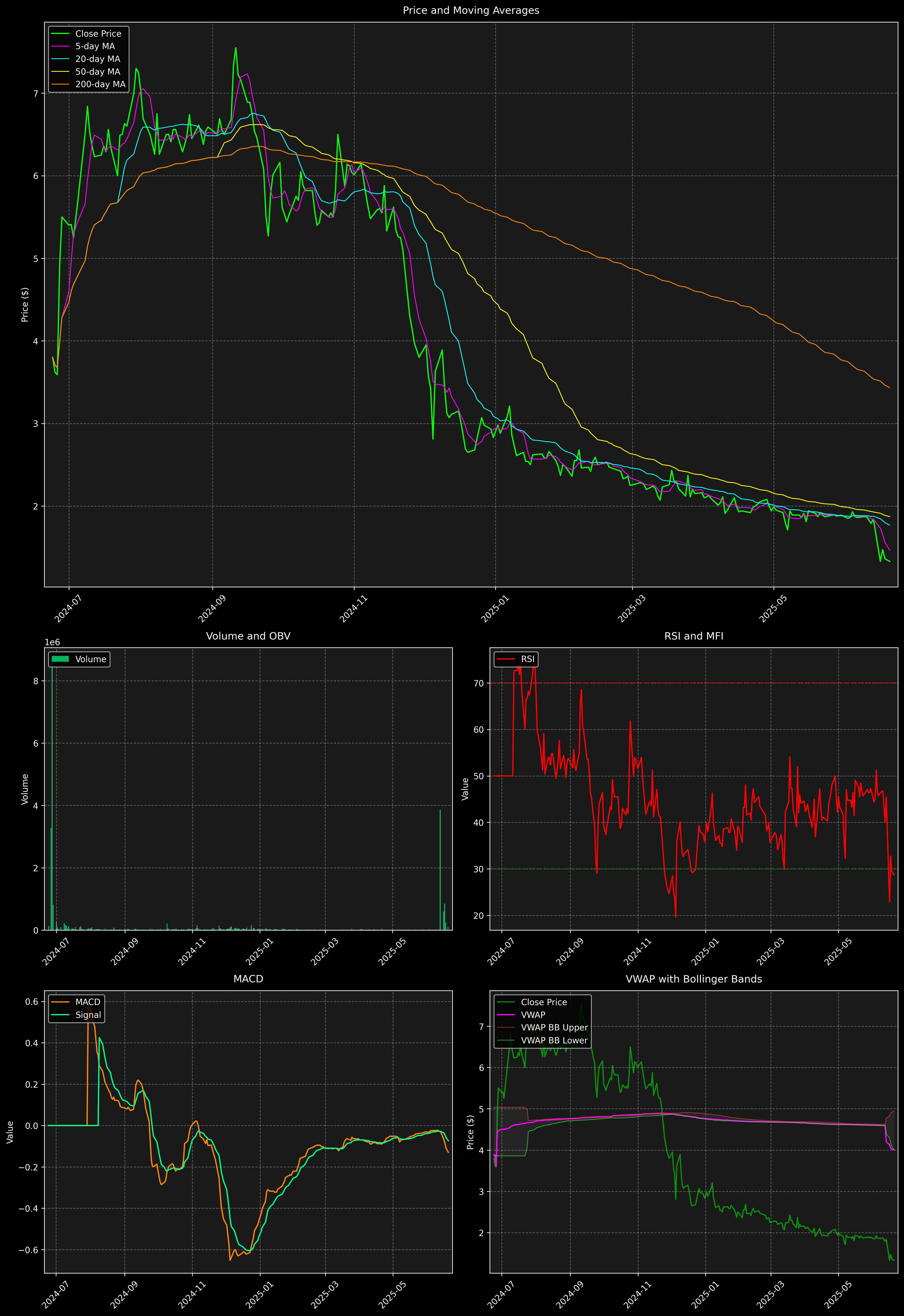904x1316 pixels.
Task: Click y-axis tick "7" on the top price chart
Action: coord(36,93)
